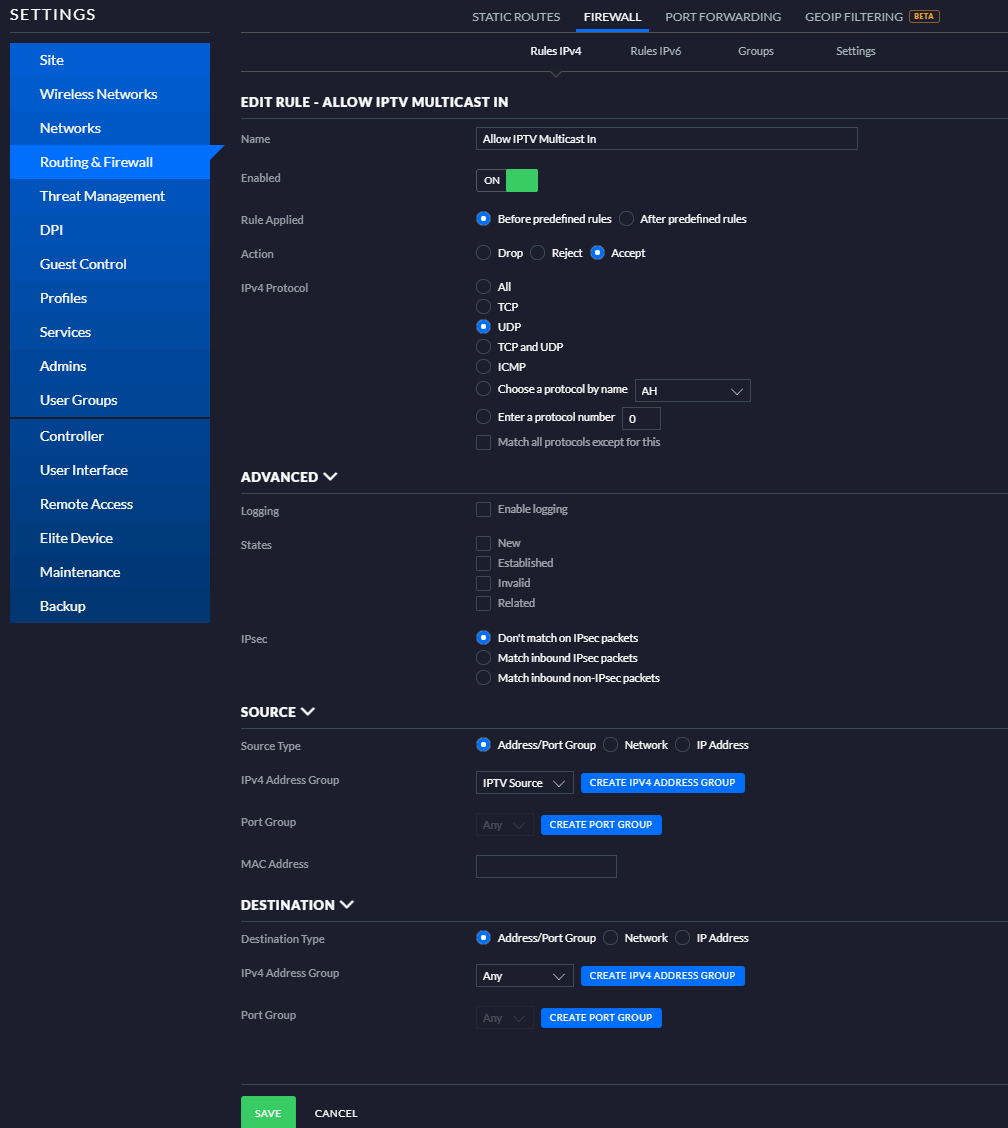The width and height of the screenshot is (1008, 1128).
Task: Click the MAC Address input field
Action: point(546,866)
